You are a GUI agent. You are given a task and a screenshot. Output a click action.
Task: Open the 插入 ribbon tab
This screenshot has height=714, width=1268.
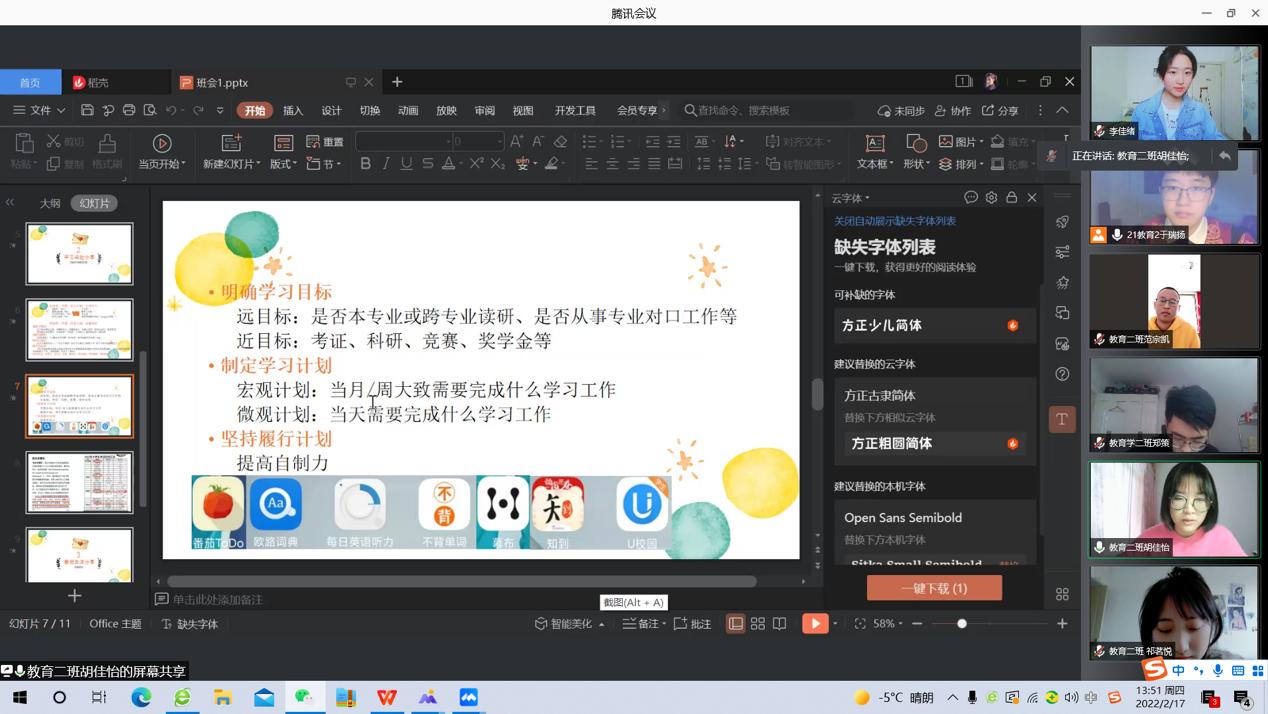293,110
